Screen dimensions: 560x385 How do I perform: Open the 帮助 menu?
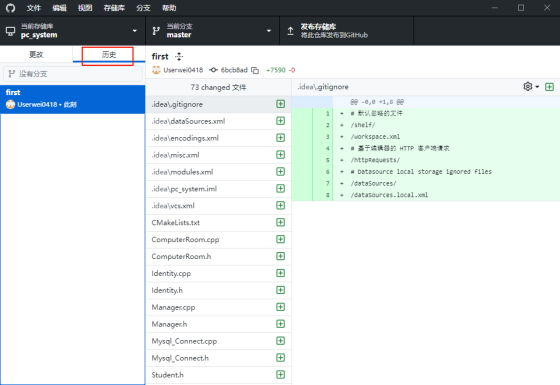tap(169, 8)
